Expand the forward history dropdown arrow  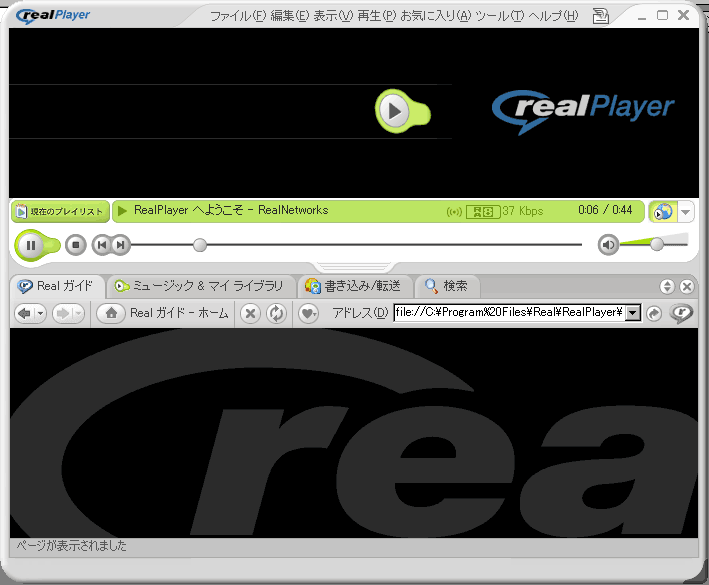[78, 313]
